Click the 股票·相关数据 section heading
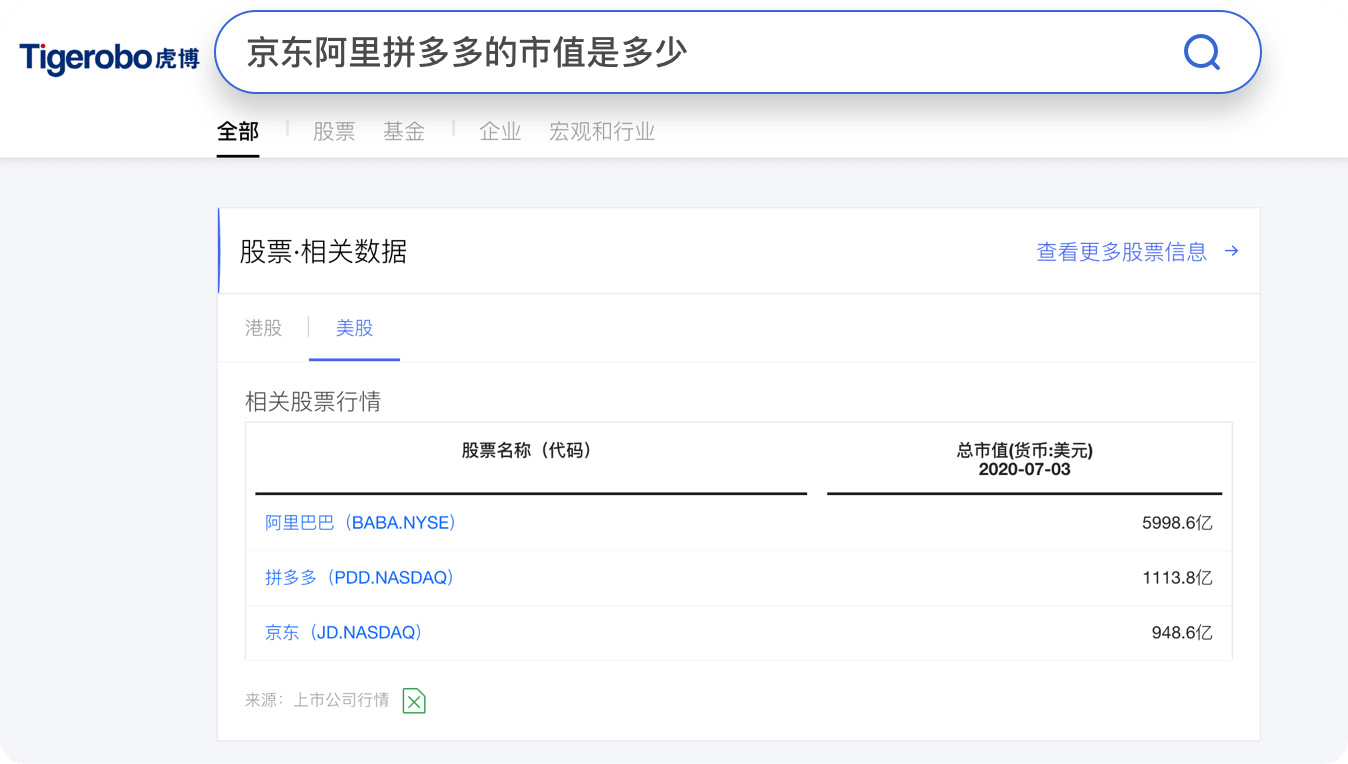This screenshot has width=1348, height=764. 323,251
